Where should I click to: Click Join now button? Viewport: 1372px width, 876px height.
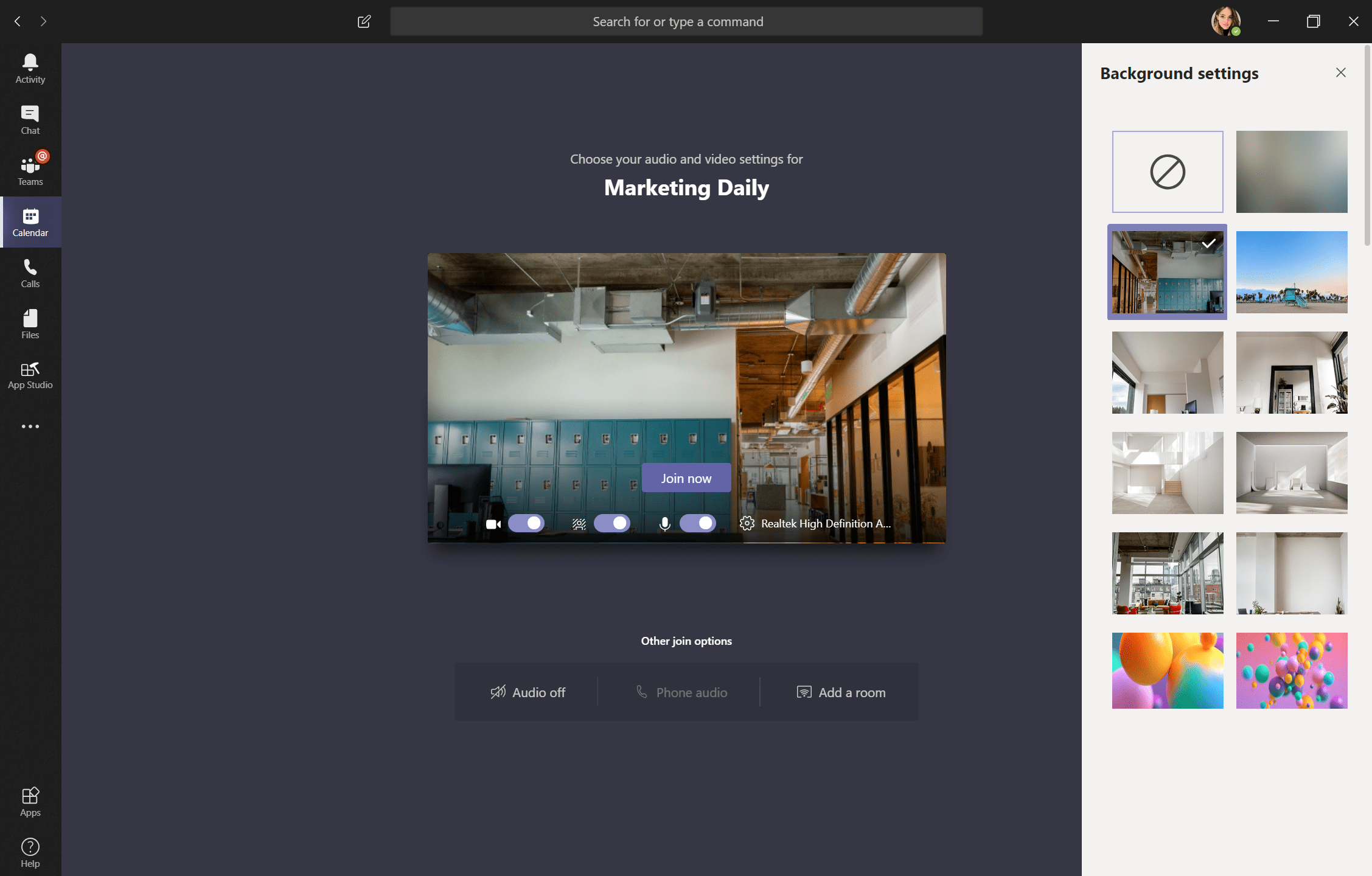pyautogui.click(x=686, y=478)
